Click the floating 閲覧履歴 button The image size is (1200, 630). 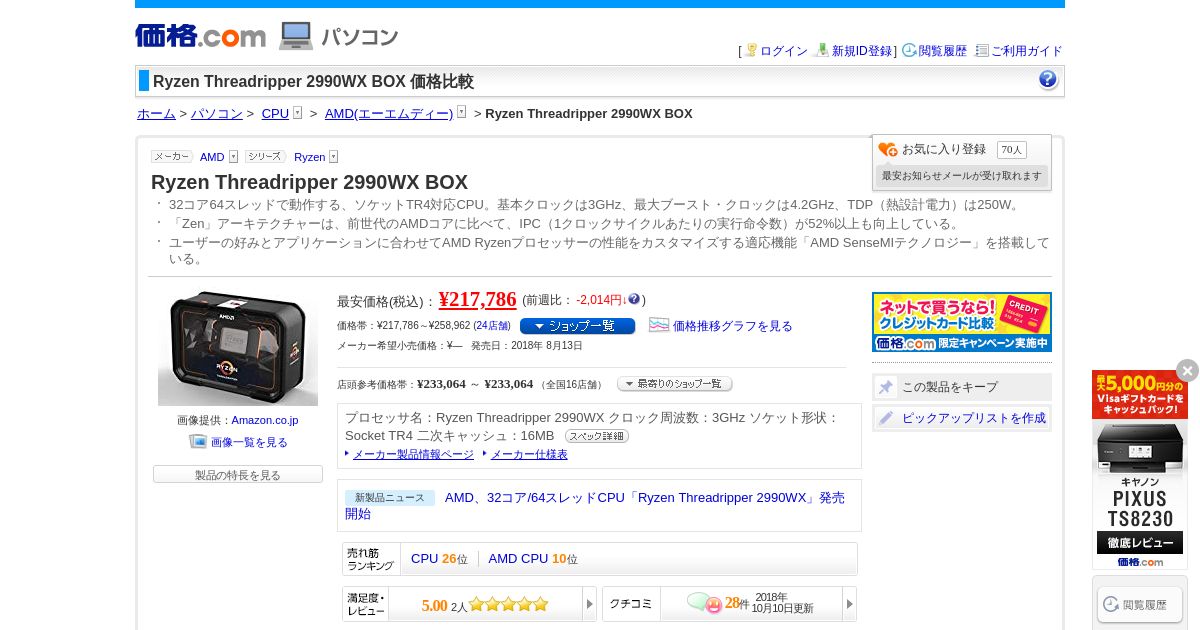(1140, 605)
